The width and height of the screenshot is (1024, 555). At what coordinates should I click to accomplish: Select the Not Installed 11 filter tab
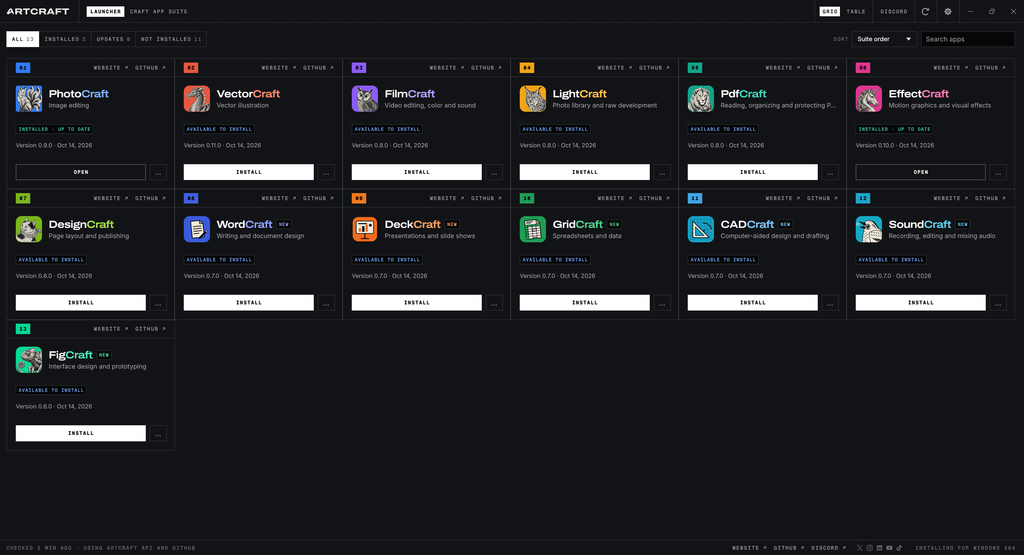tap(171, 39)
